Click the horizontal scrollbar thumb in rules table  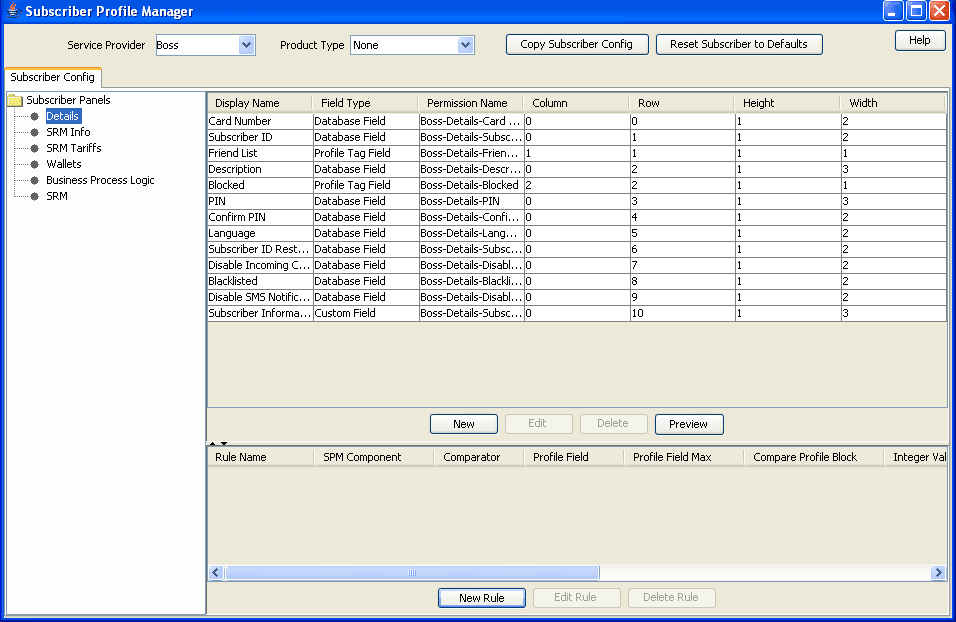pos(413,573)
